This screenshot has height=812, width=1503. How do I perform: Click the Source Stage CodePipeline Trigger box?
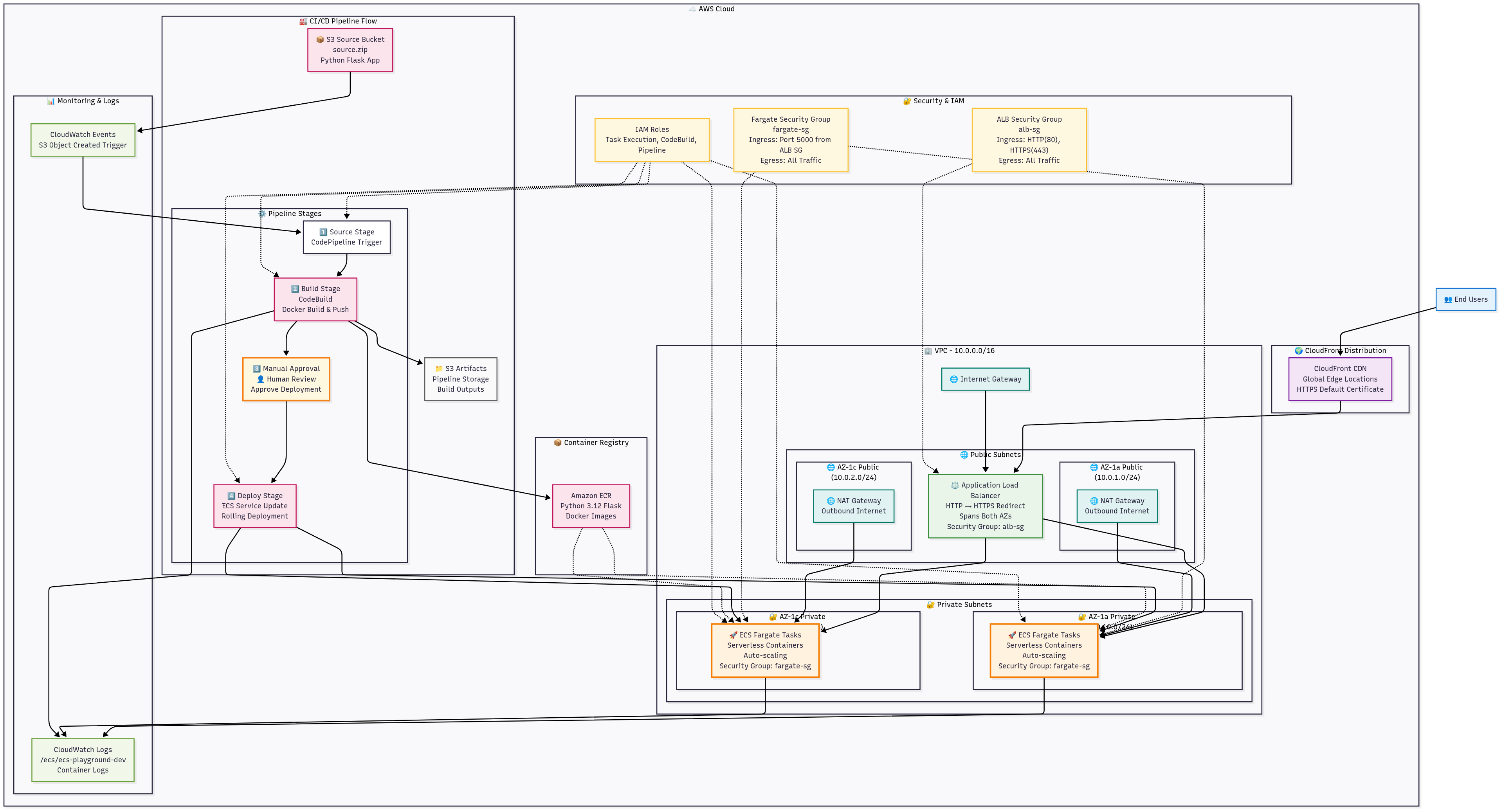coord(346,238)
